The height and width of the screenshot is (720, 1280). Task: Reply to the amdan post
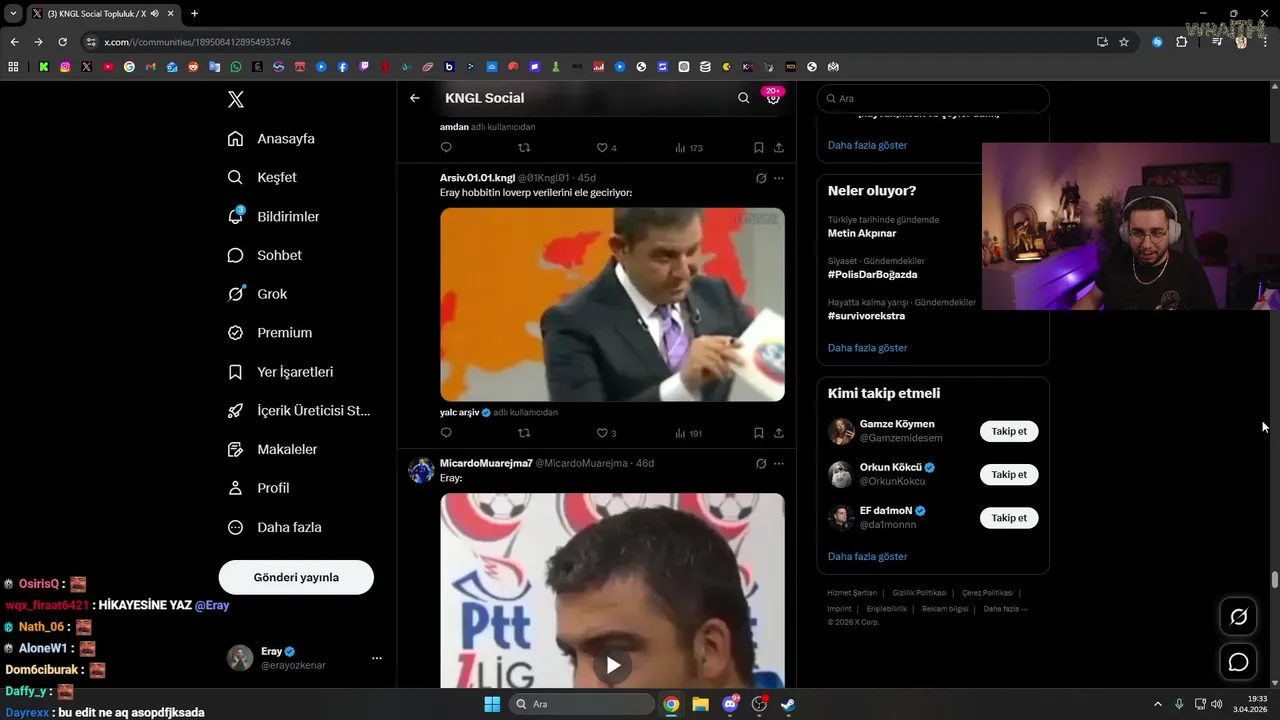tap(446, 148)
